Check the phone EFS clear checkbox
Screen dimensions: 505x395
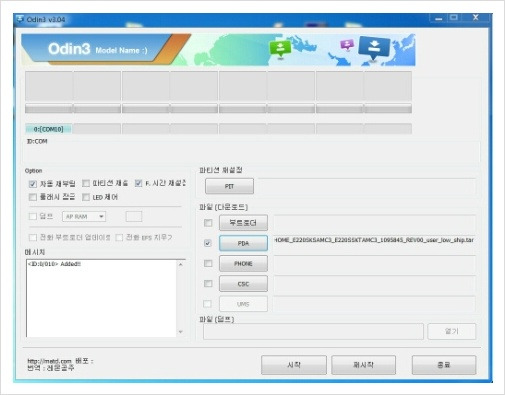119,237
